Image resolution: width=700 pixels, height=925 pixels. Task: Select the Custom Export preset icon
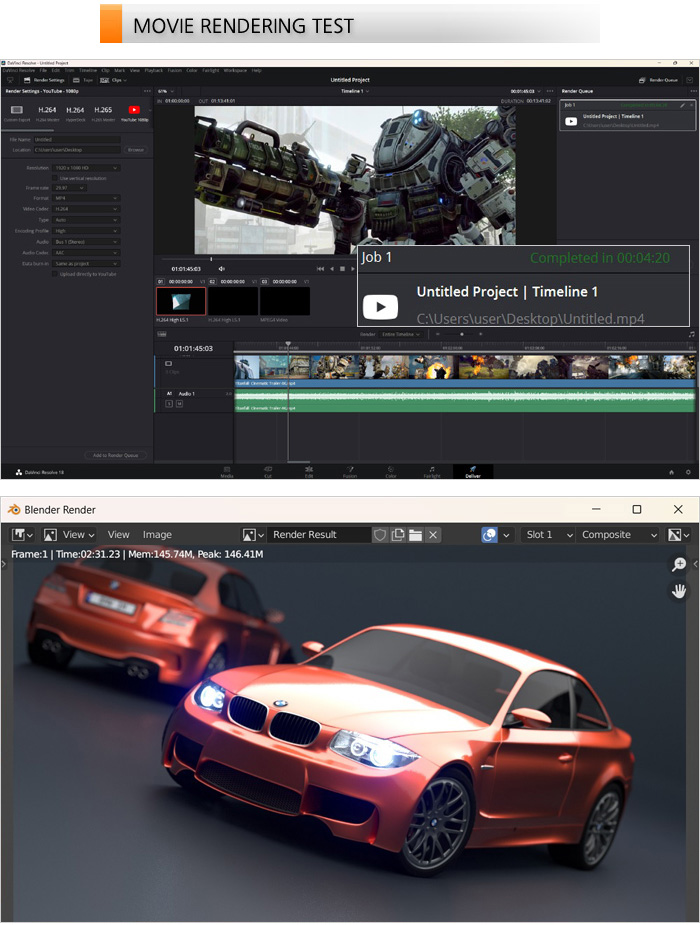(x=17, y=110)
